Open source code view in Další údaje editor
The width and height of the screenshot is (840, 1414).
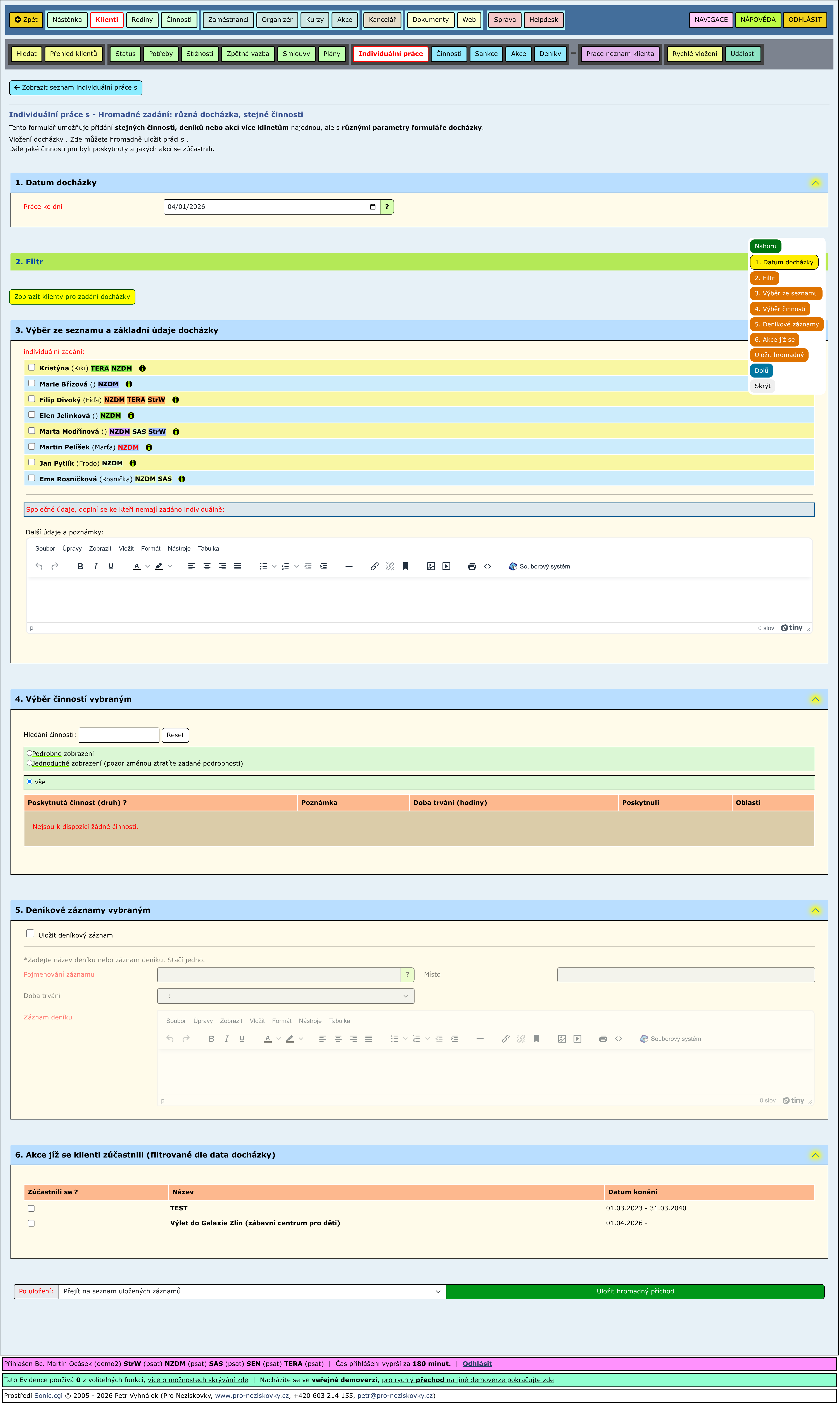tap(487, 567)
